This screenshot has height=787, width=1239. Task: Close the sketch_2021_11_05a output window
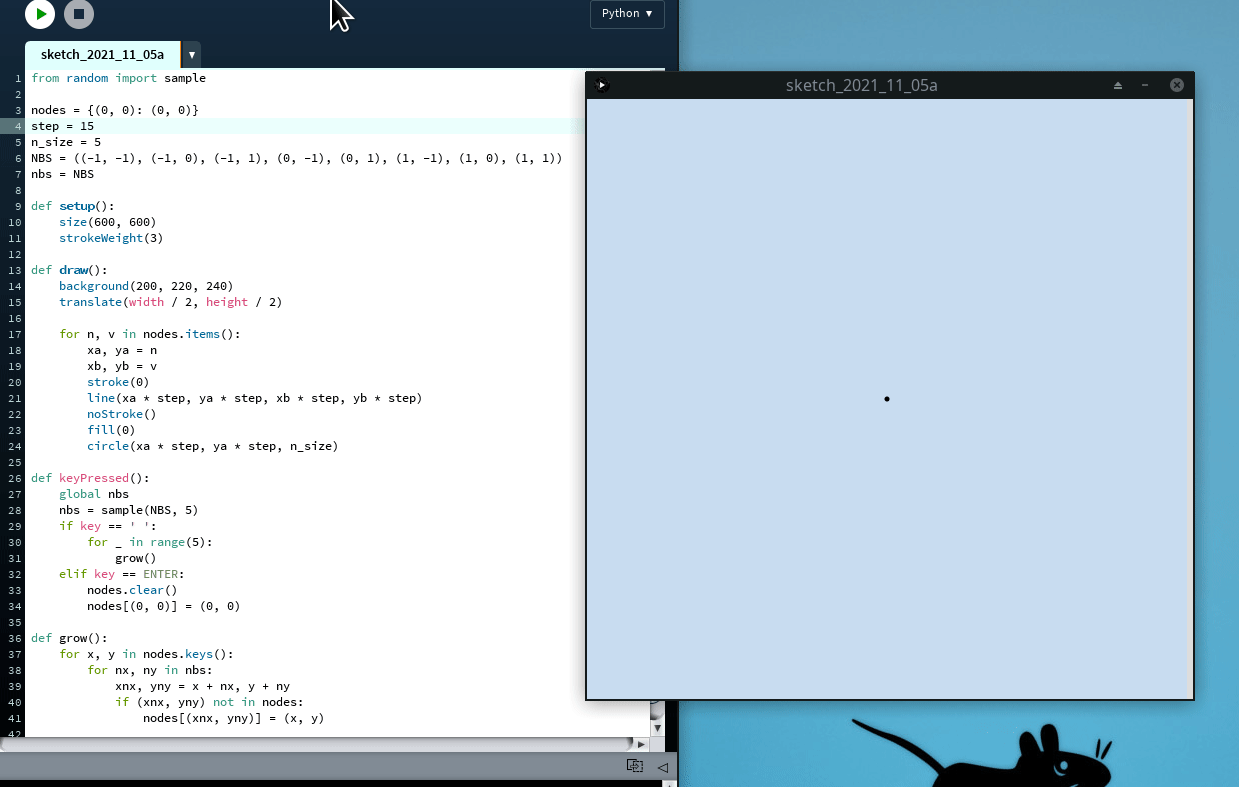tap(1177, 86)
